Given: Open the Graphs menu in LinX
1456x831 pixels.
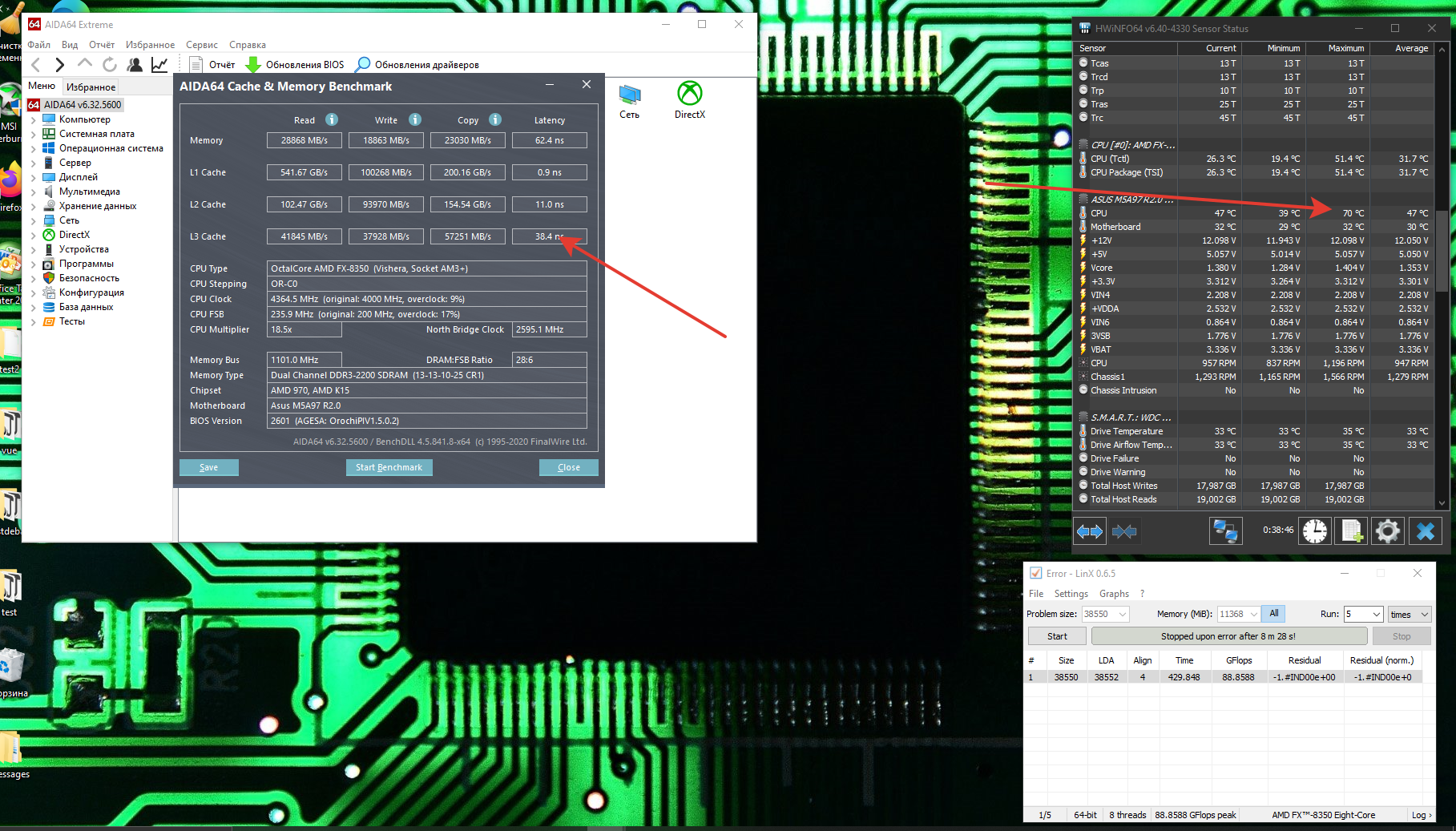Looking at the screenshot, I should tap(1114, 594).
